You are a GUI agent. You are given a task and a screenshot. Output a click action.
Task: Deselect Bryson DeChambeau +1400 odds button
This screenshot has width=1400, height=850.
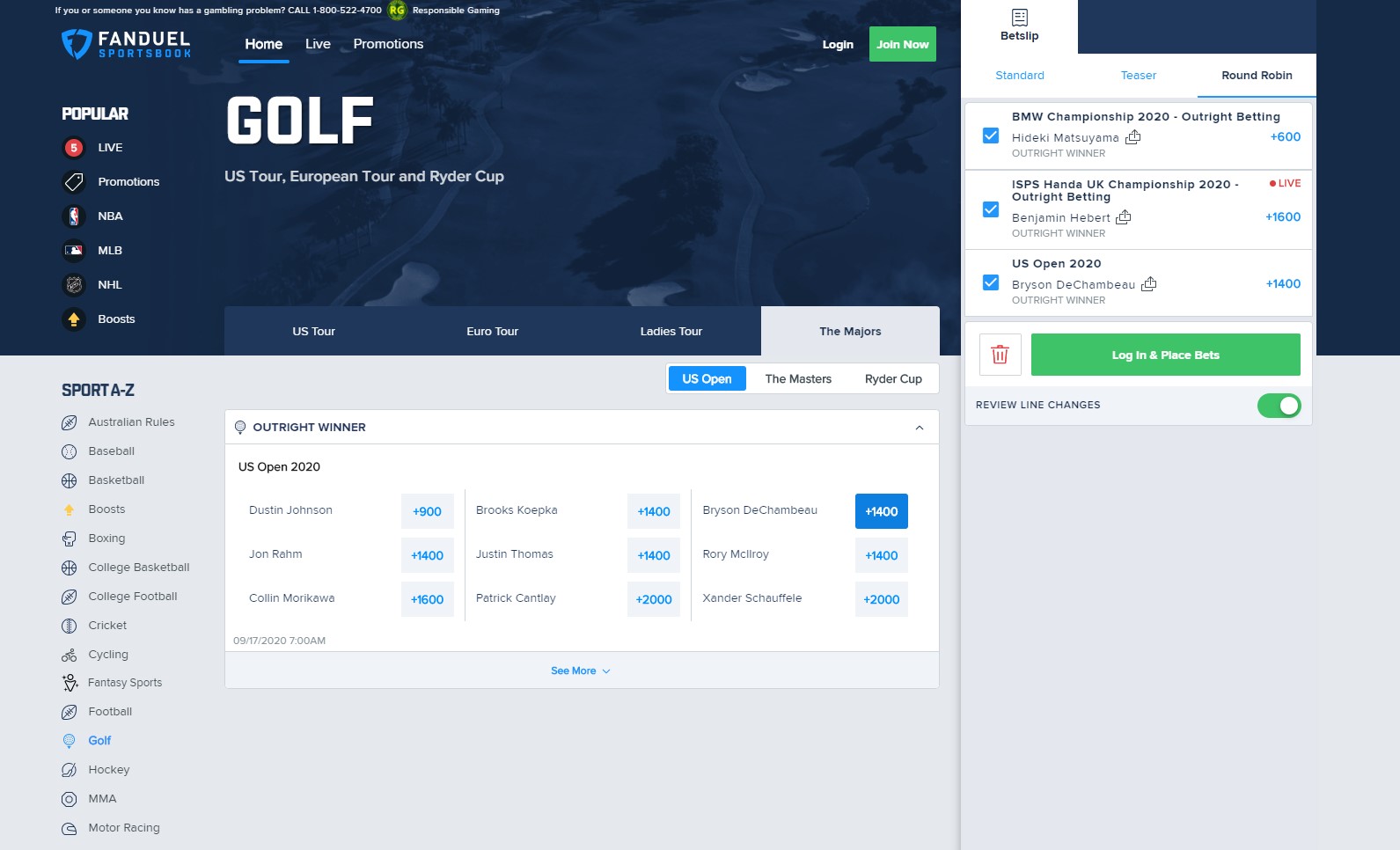(x=881, y=511)
